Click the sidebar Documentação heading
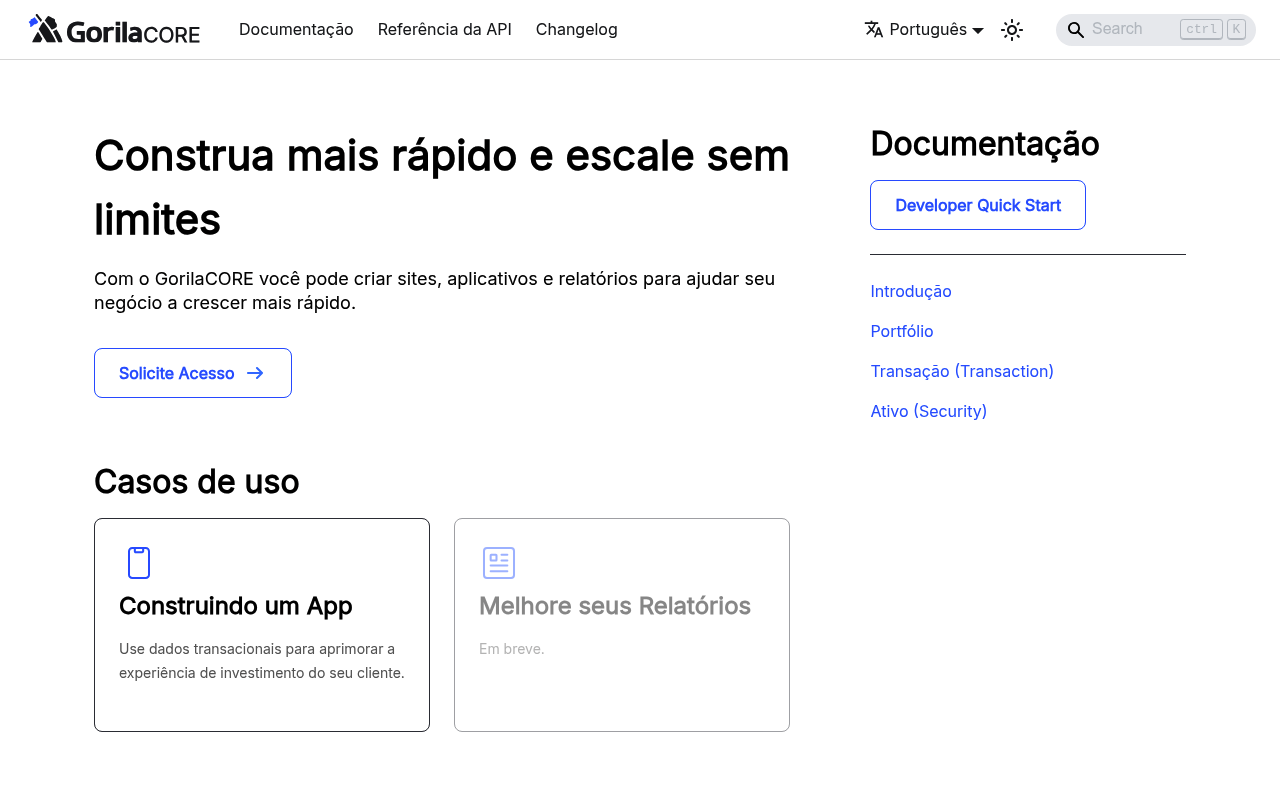This screenshot has width=1280, height=800. coord(985,144)
